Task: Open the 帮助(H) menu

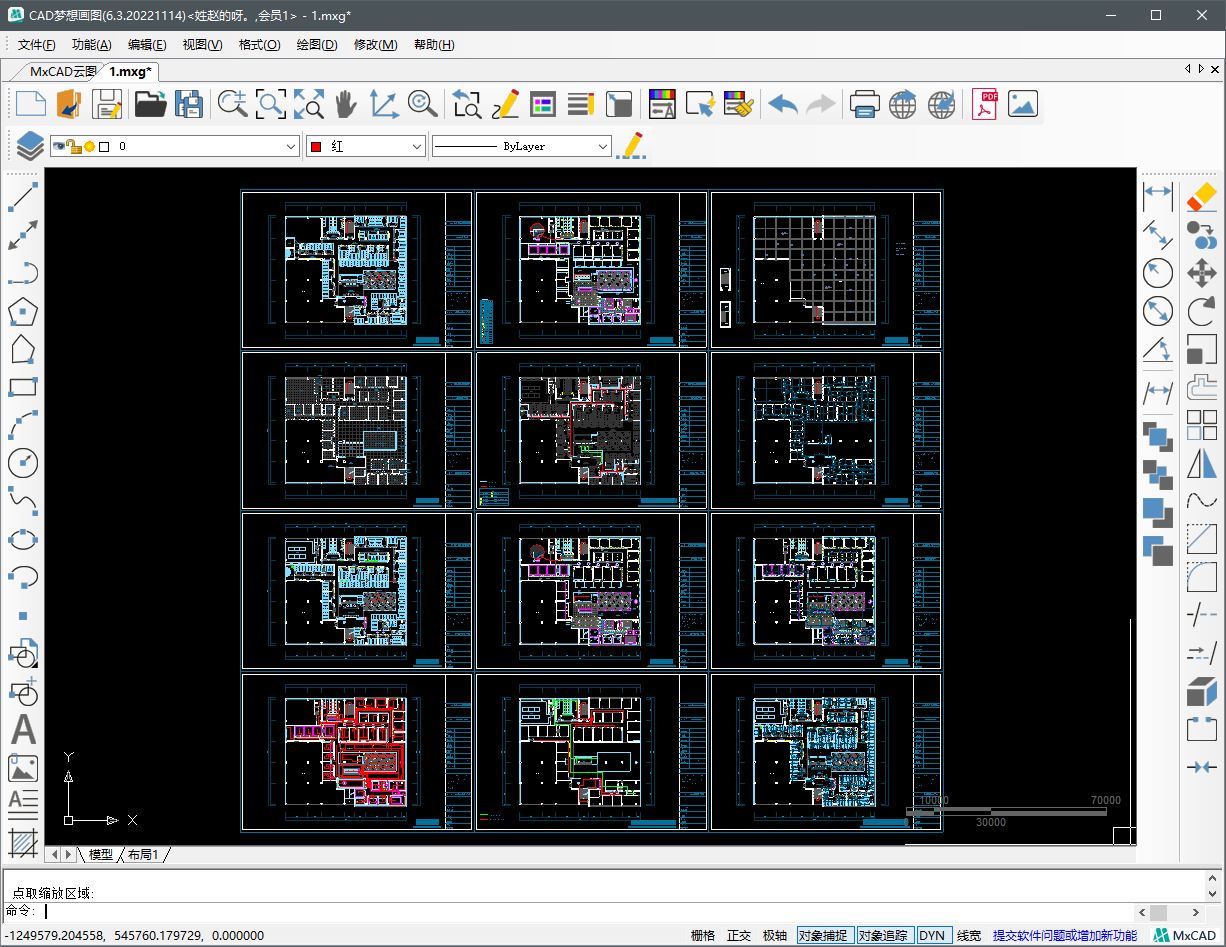Action: click(434, 45)
